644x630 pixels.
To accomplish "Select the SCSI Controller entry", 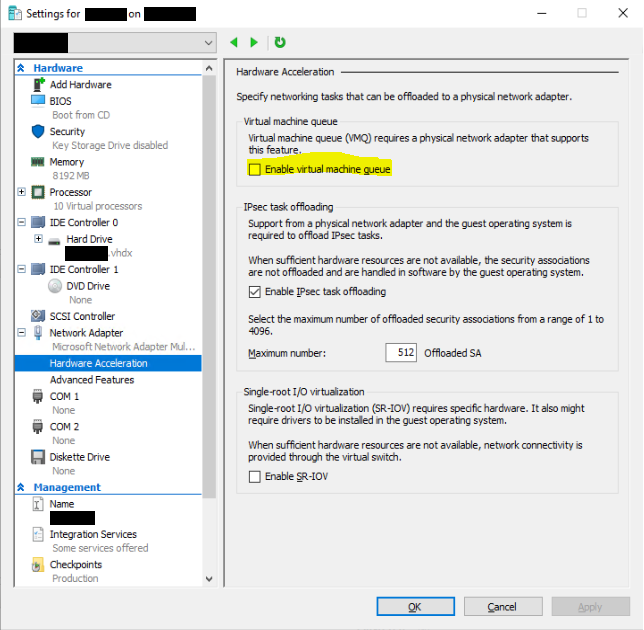I will (x=82, y=316).
